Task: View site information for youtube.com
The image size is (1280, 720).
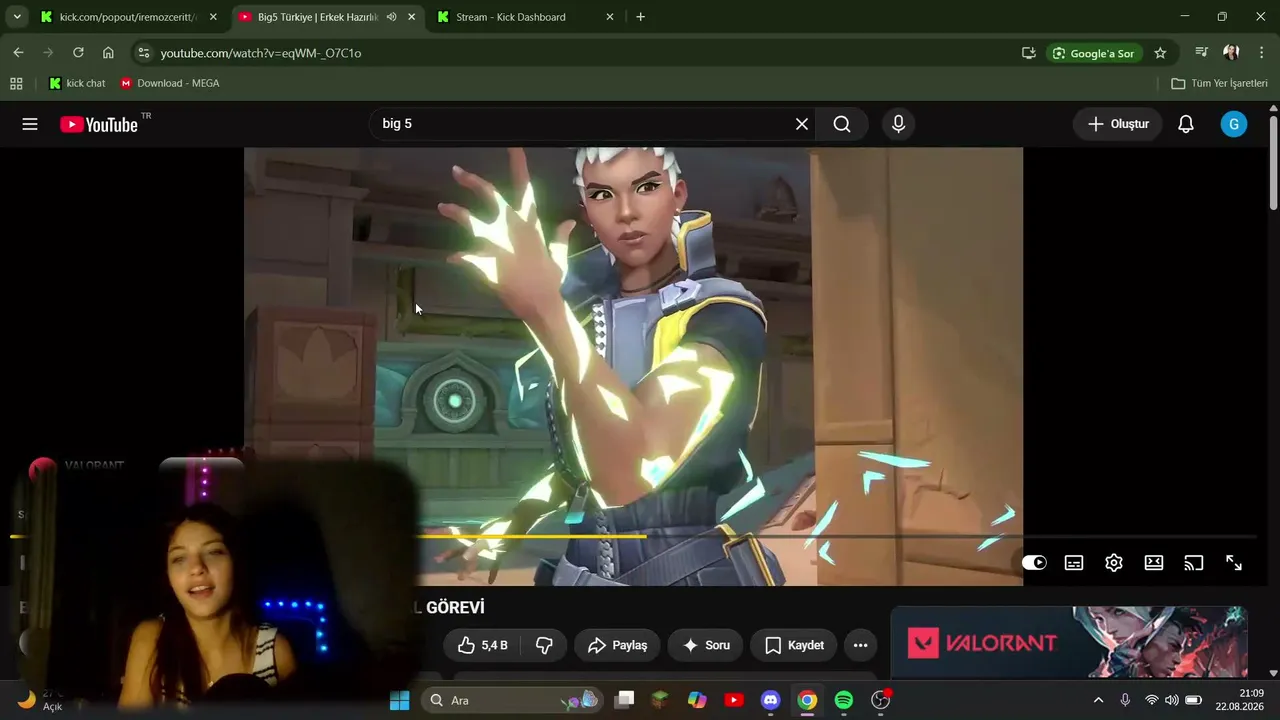Action: click(144, 53)
